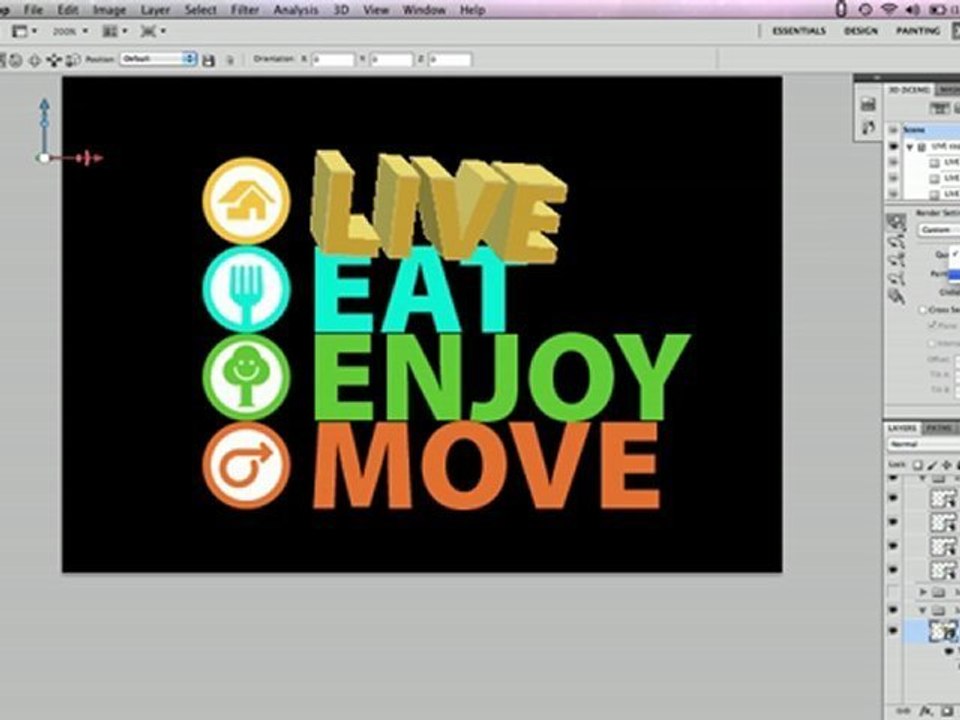960x720 pixels.
Task: Open the Arrange Documents dropdown
Action: tap(114, 31)
